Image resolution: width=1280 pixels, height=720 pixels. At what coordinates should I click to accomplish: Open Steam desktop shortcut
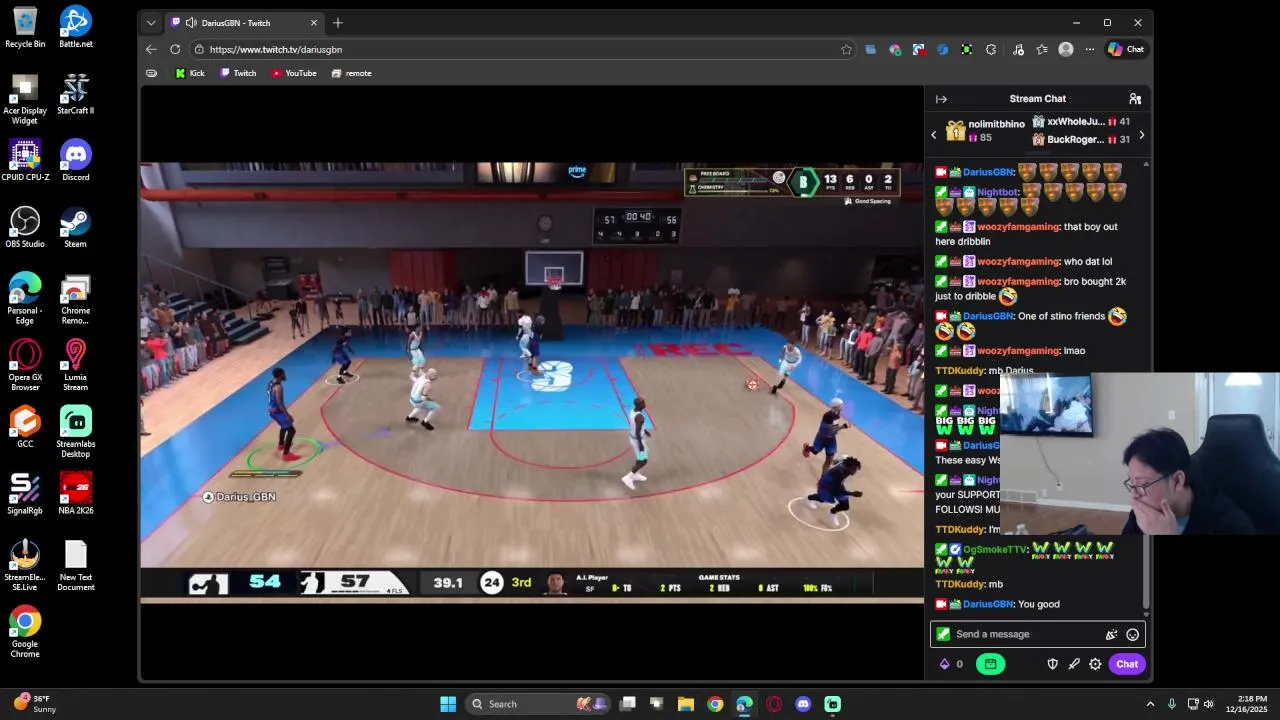click(x=76, y=227)
